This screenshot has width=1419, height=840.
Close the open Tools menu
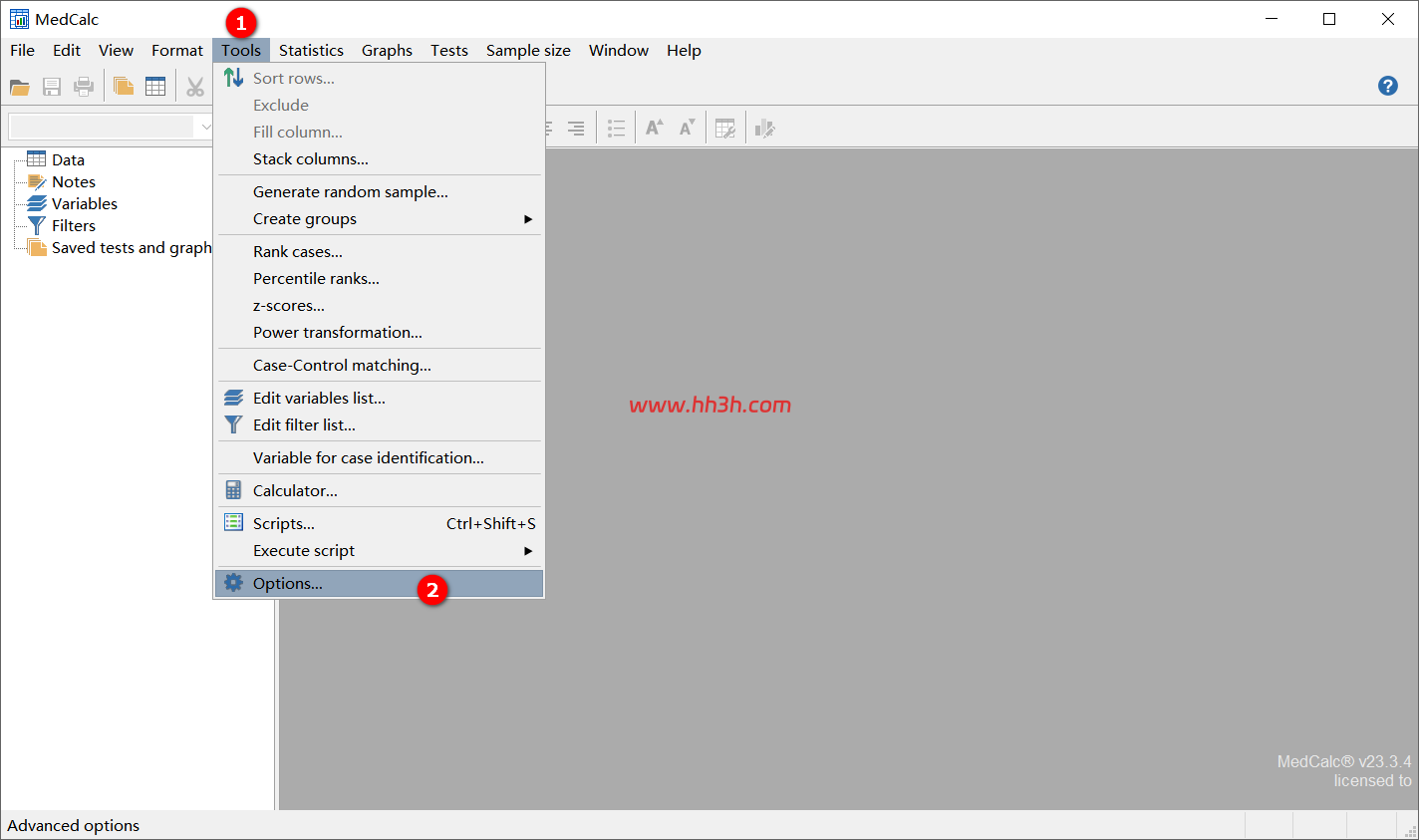(x=241, y=50)
